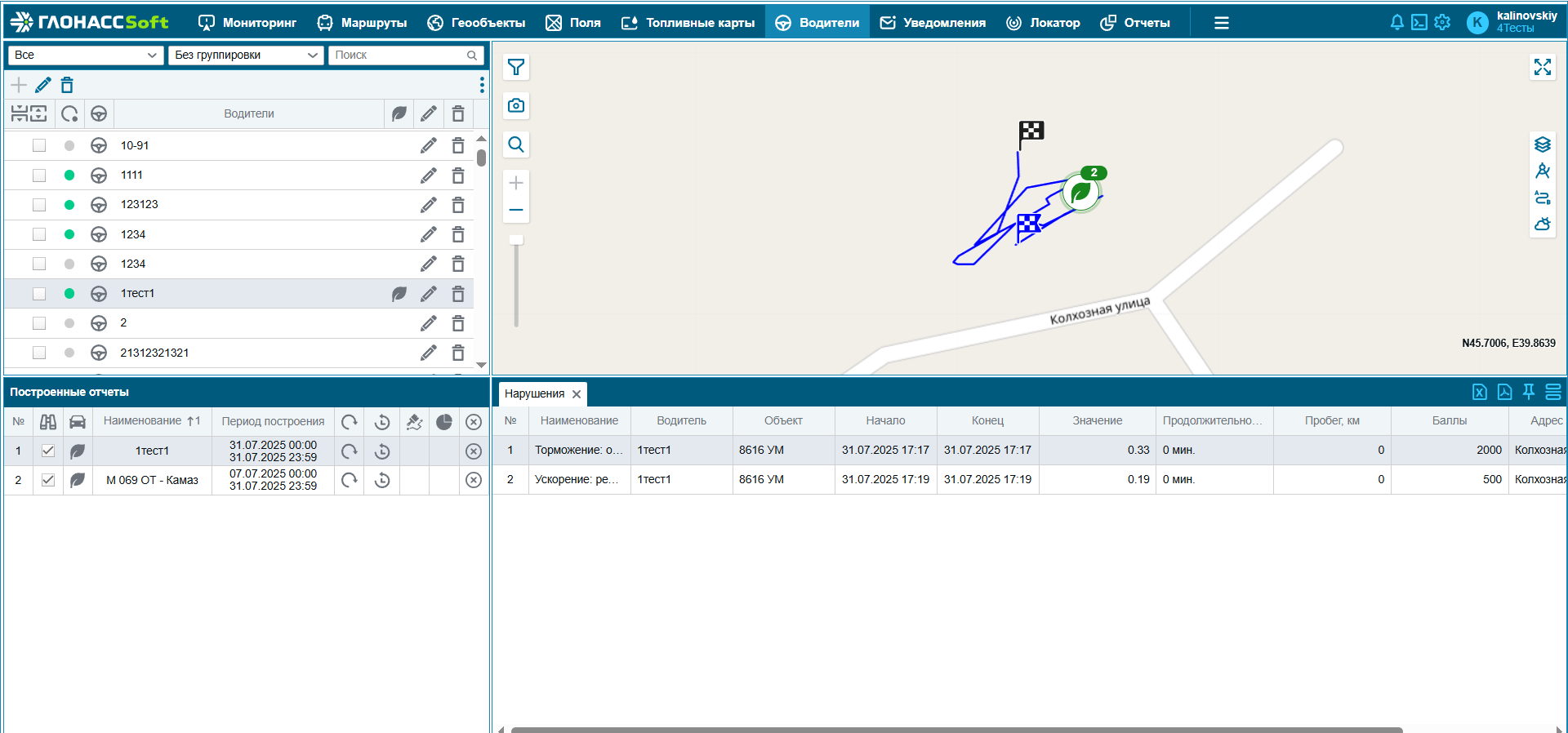Expand the hamburger menu in top bar

point(1222,23)
